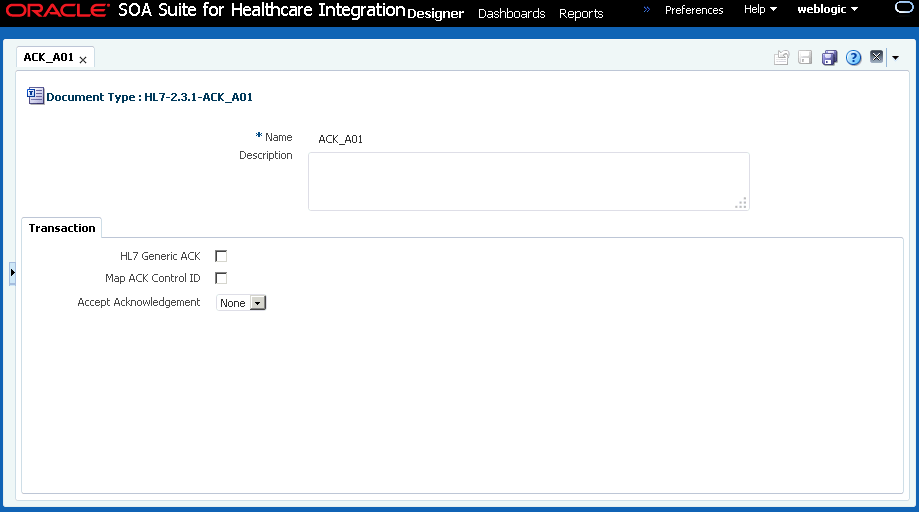Enable the HL7 Generic ACK checkbox

click(221, 256)
